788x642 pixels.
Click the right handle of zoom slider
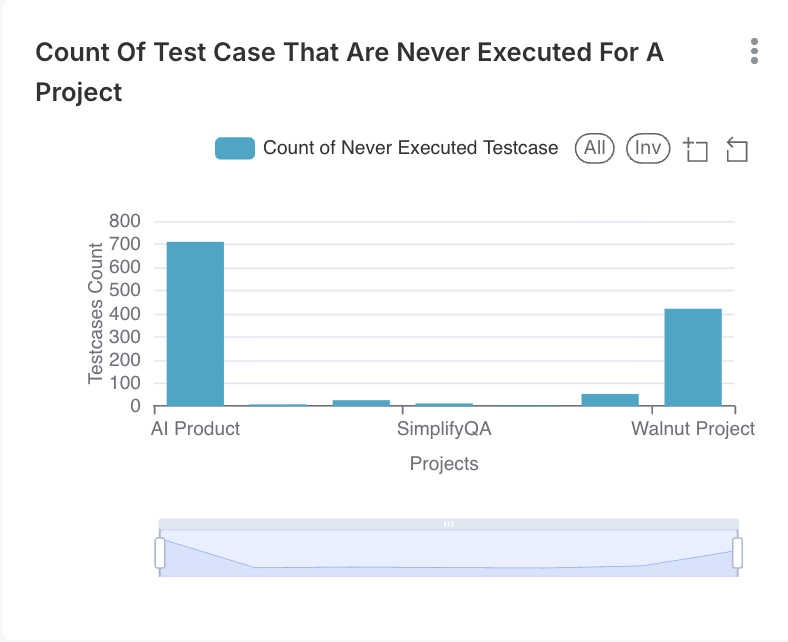738,552
